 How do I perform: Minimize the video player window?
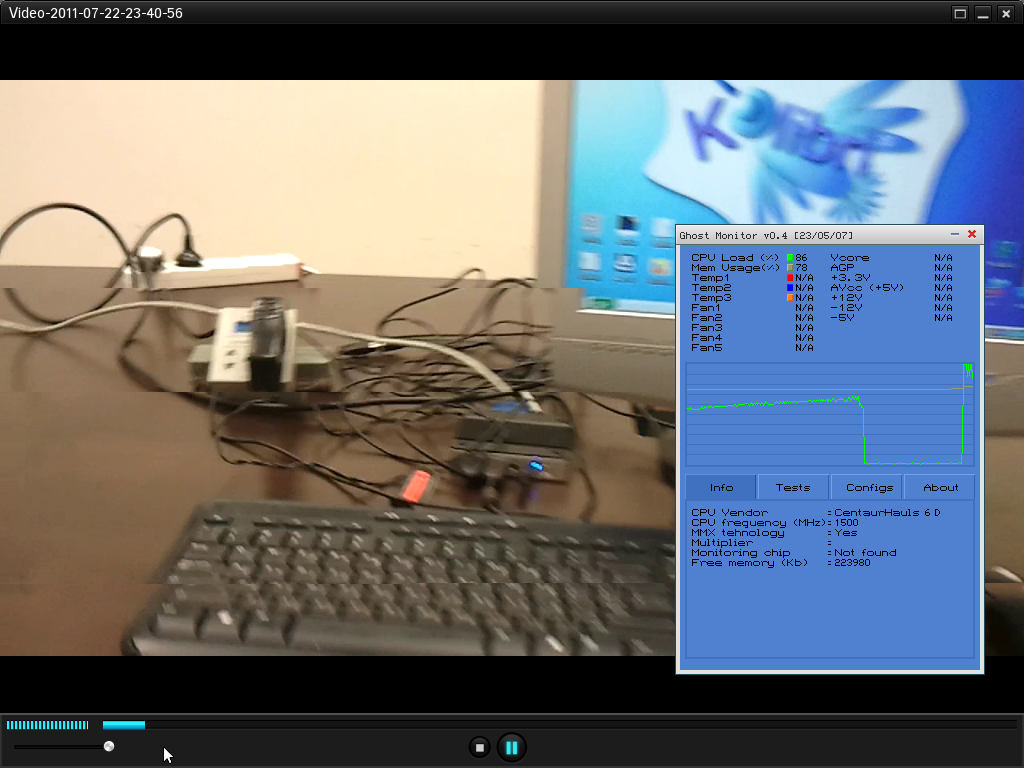click(x=983, y=13)
